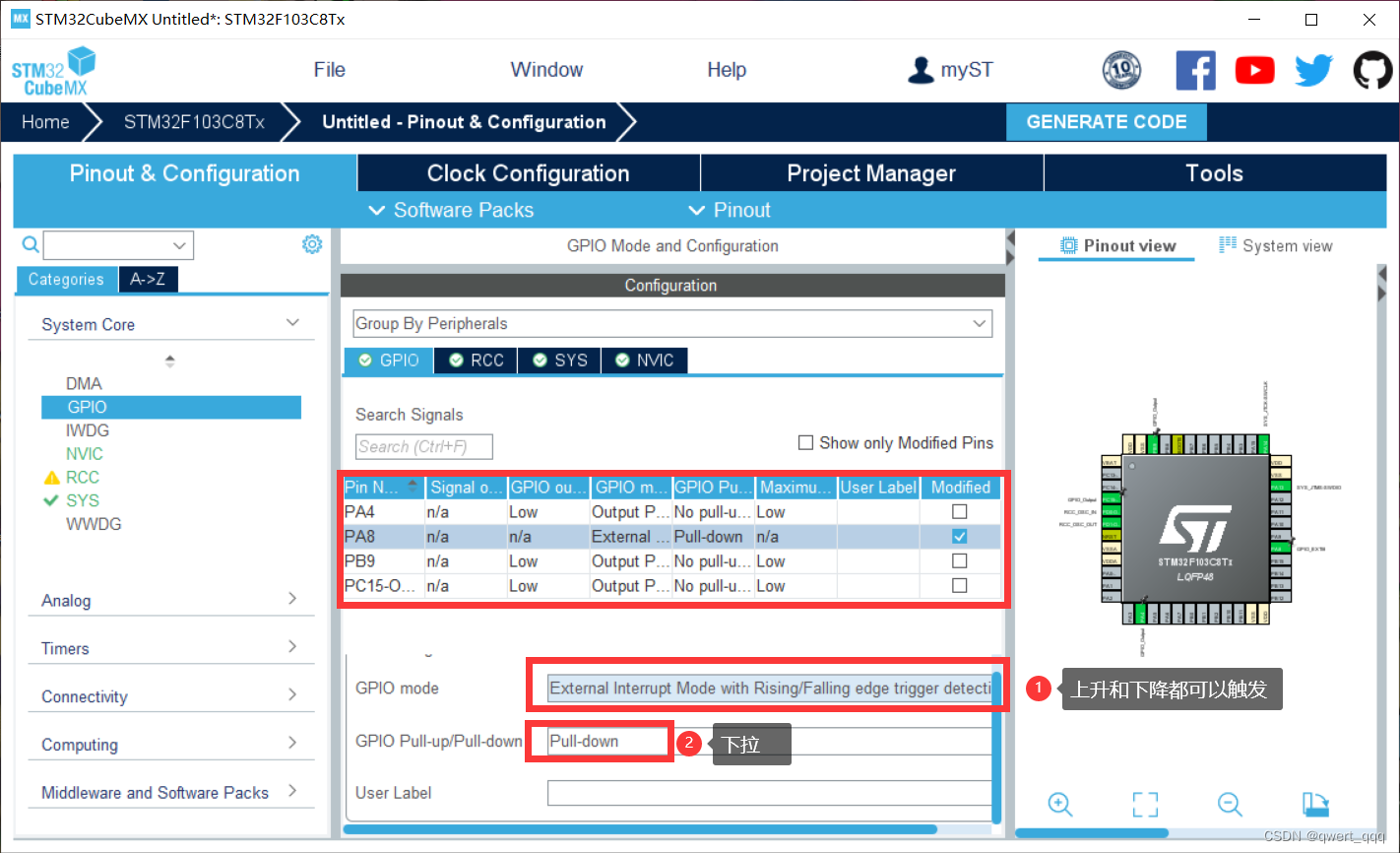Click the 10 years anniversary badge
Screen dimensions: 1400x853
pyautogui.click(x=1121, y=70)
